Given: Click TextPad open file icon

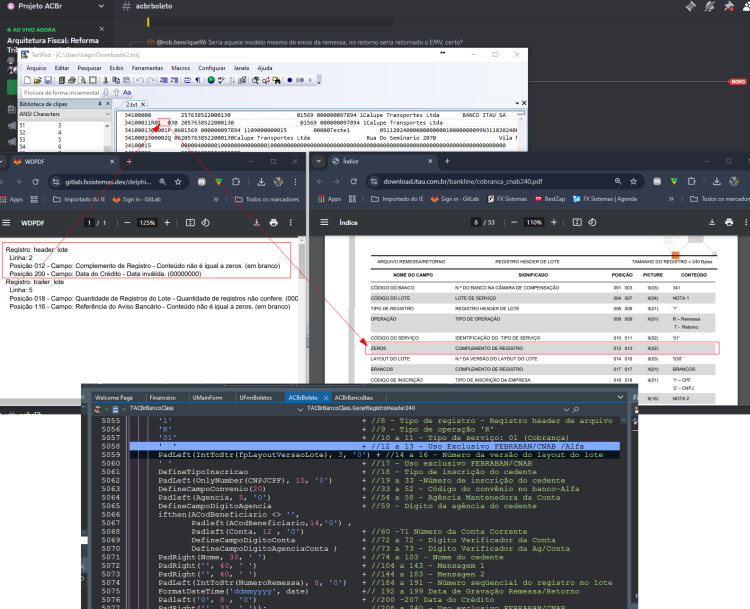Looking at the screenshot, I should click(37, 80).
